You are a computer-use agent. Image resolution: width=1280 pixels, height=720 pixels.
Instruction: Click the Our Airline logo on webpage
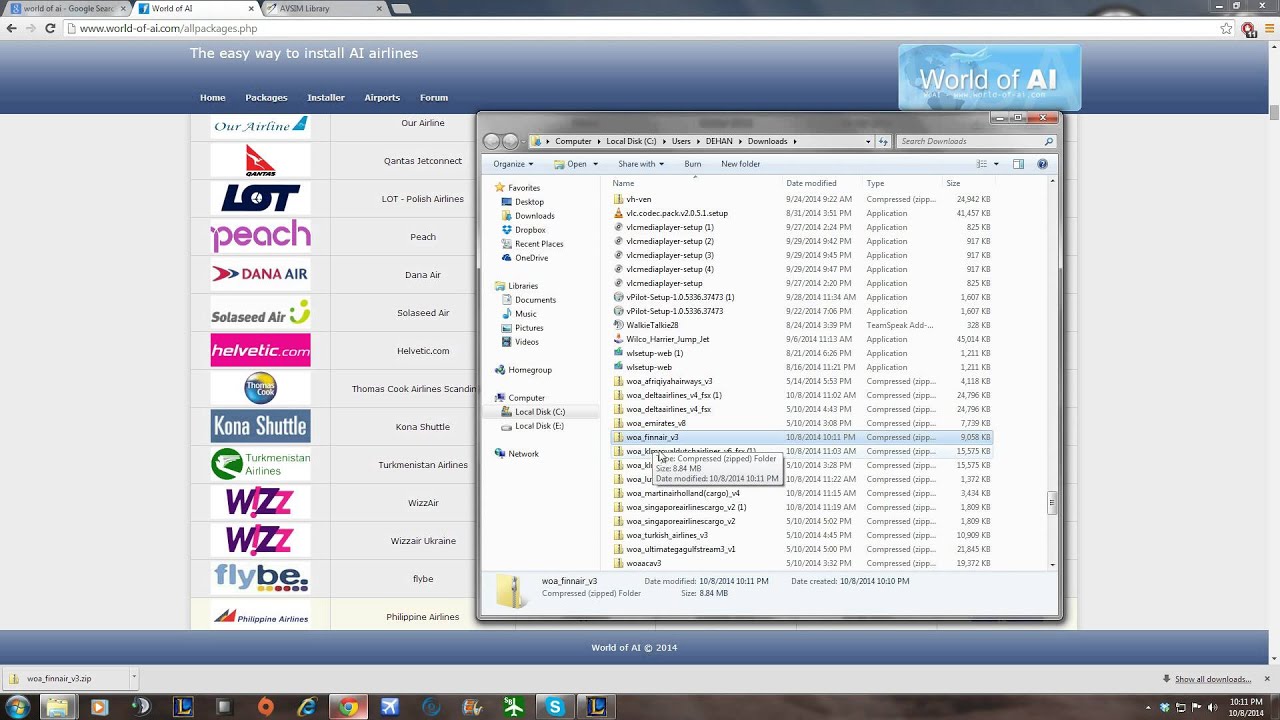pos(260,125)
